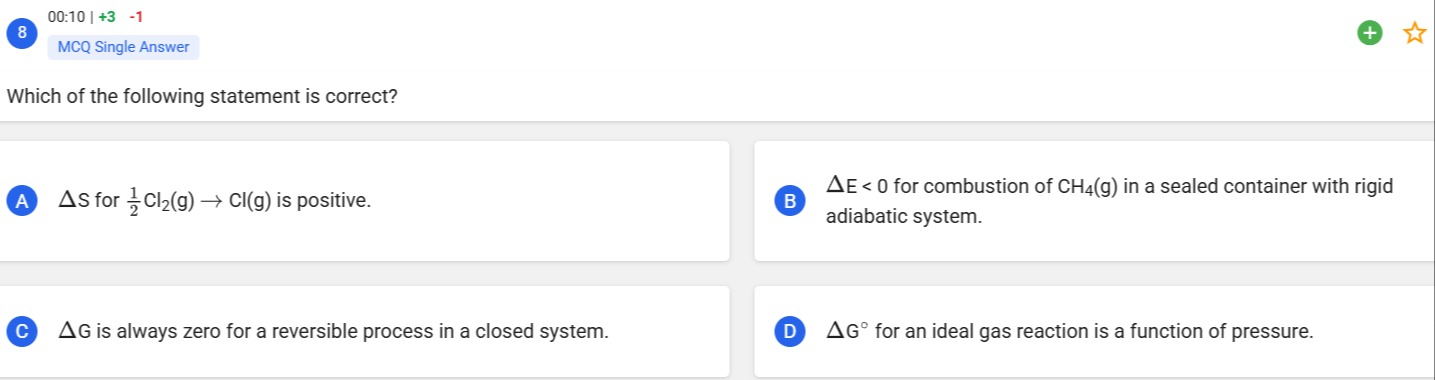Screen dimensions: 1435x380
Task: Click the 'Which of the following statement is correct?' question
Action: (203, 97)
